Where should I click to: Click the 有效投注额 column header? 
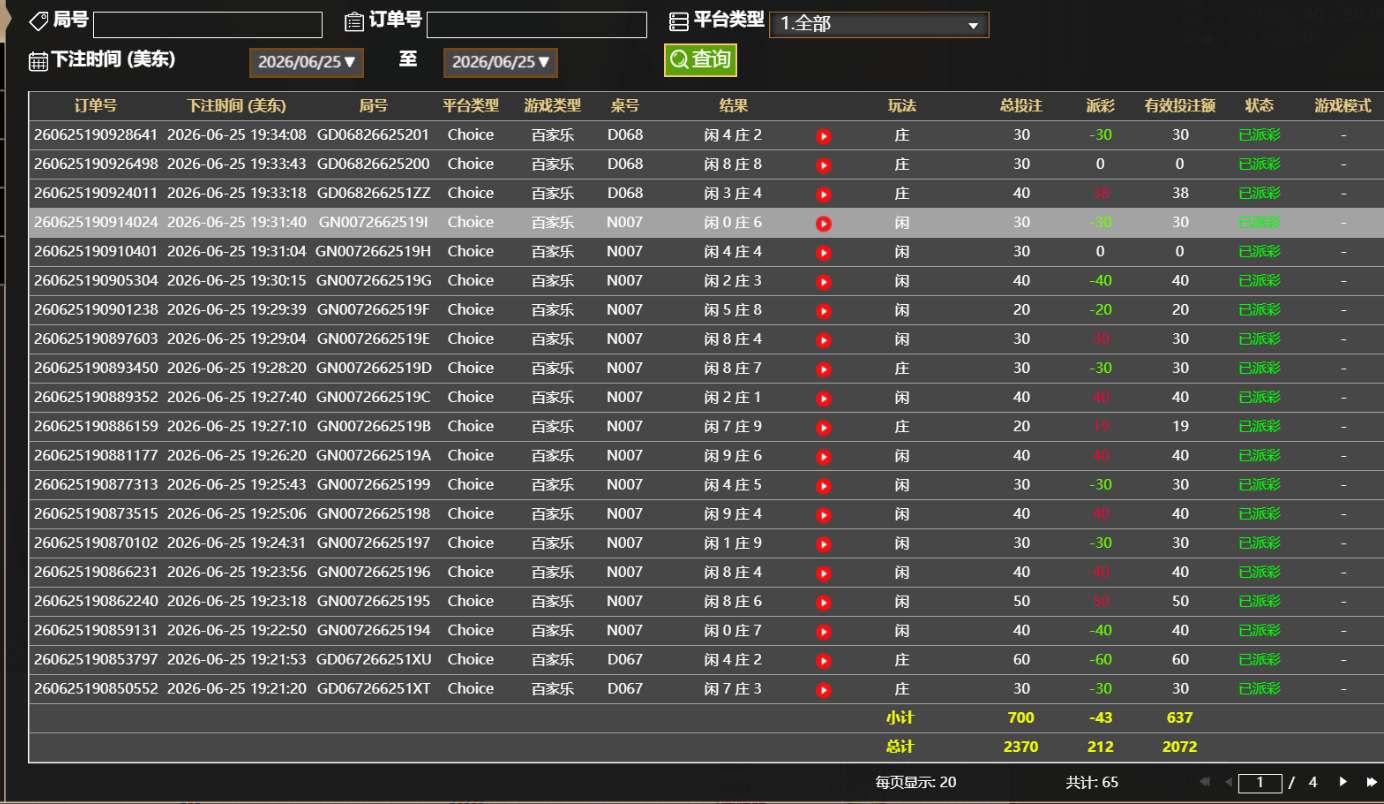(1180, 105)
